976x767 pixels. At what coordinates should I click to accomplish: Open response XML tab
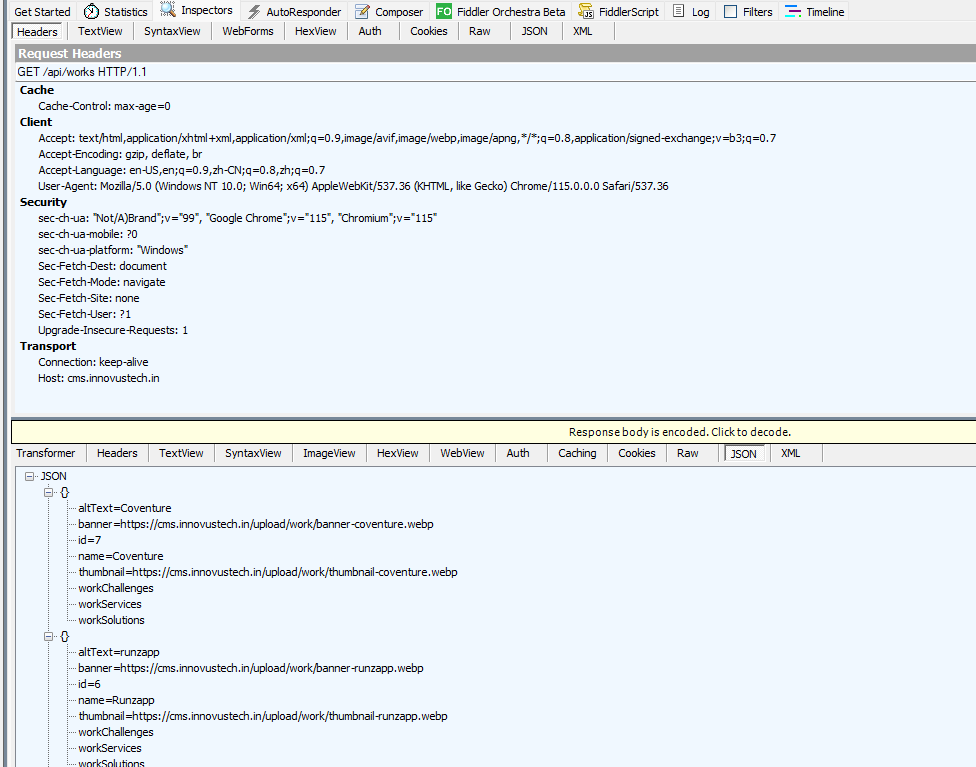click(791, 453)
